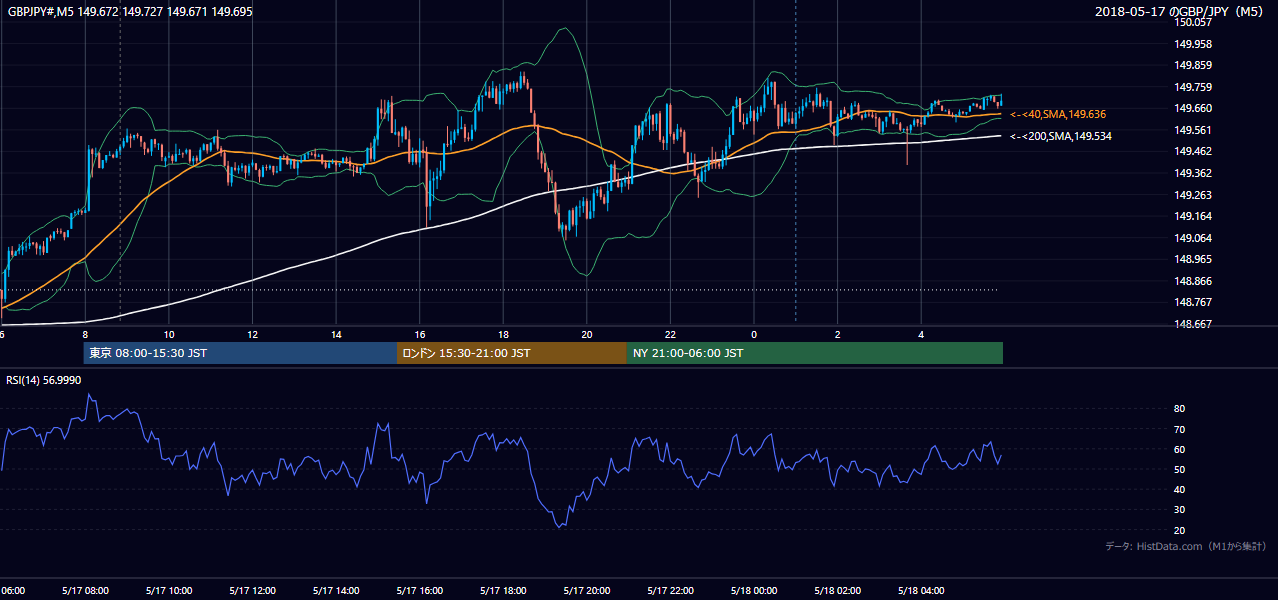Click the RSI scale value 80
The height and width of the screenshot is (600, 1278).
coord(1180,409)
